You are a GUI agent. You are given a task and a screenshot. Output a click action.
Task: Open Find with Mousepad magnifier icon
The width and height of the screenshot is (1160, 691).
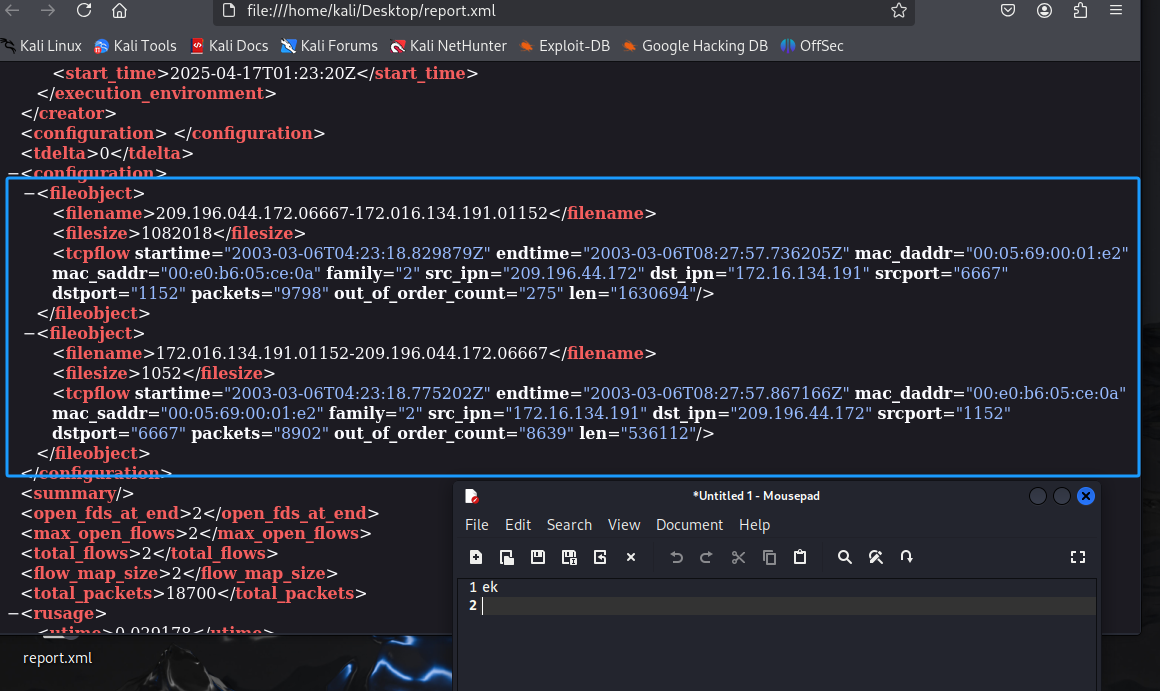coord(844,557)
